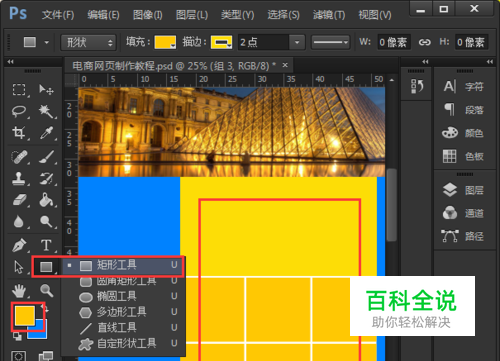Open the 图层 panel button
Screen dimensions: 500x361
coord(464,190)
